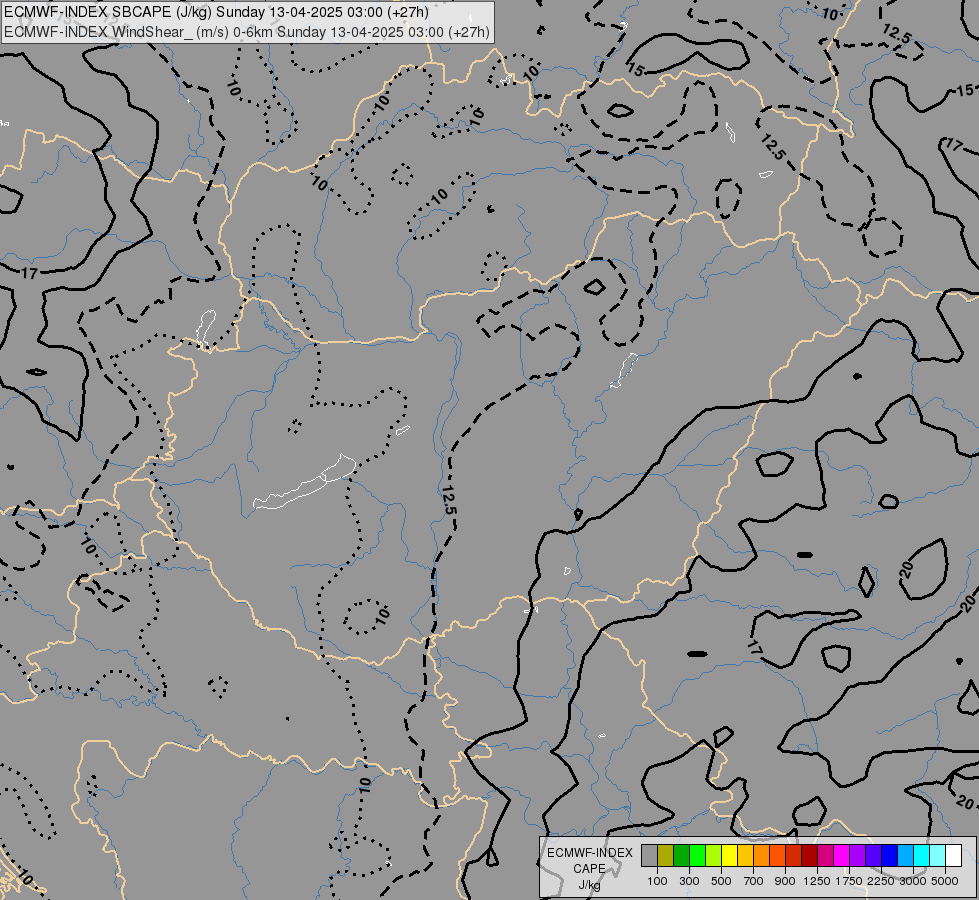Viewport: 979px width, 900px height.
Task: Click the legend value 700
Action: (x=754, y=881)
